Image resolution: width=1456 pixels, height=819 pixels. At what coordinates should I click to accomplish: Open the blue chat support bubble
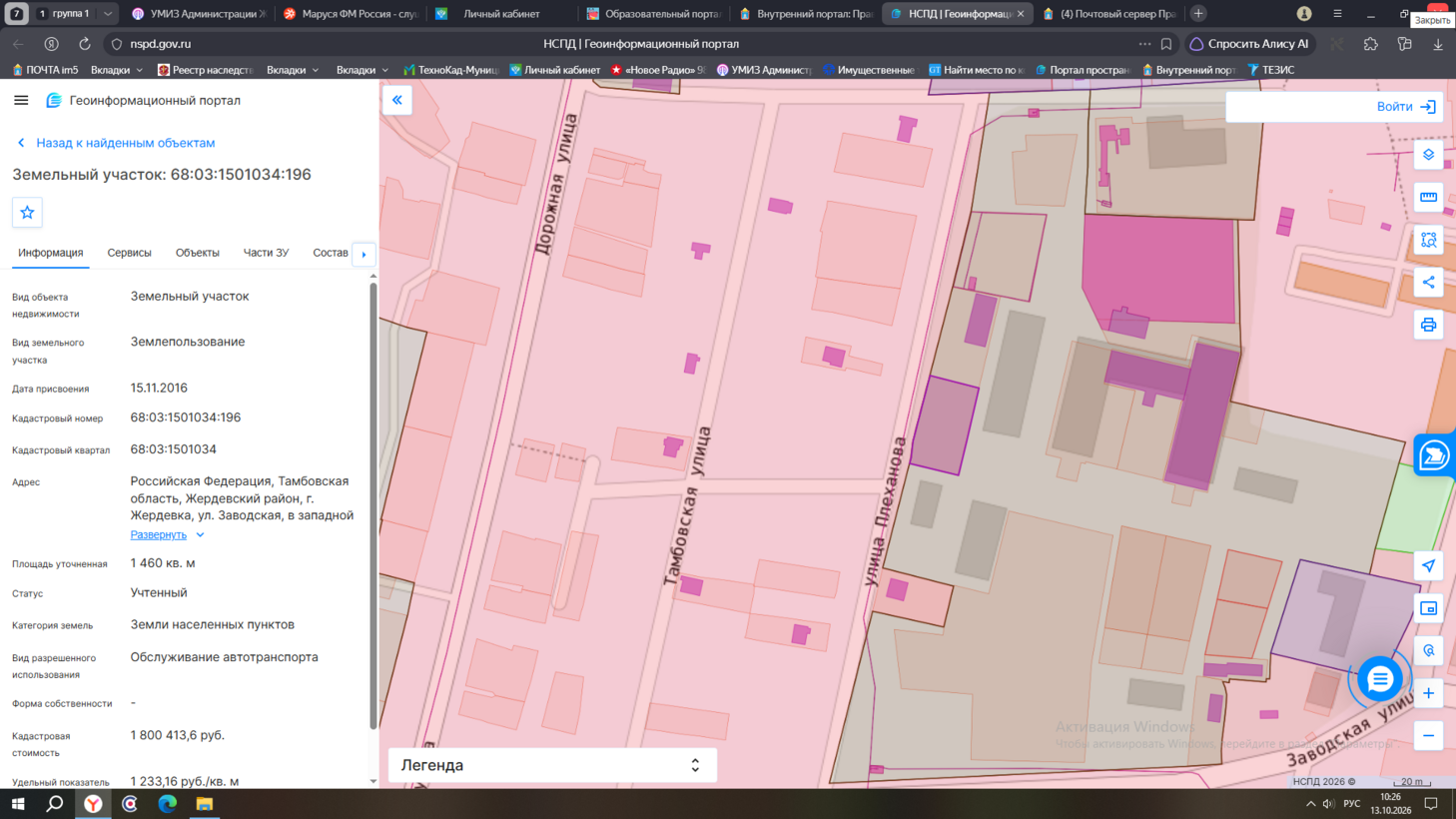point(1380,679)
